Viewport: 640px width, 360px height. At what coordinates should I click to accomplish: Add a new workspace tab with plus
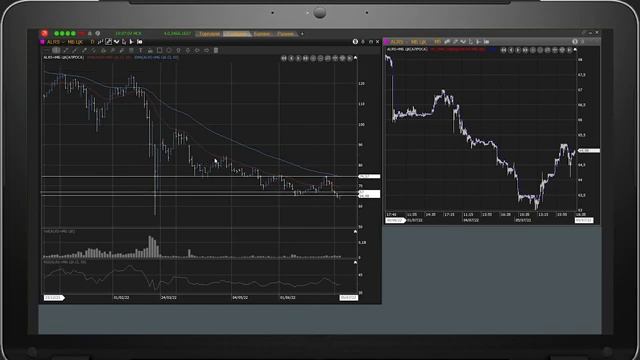pos(302,34)
